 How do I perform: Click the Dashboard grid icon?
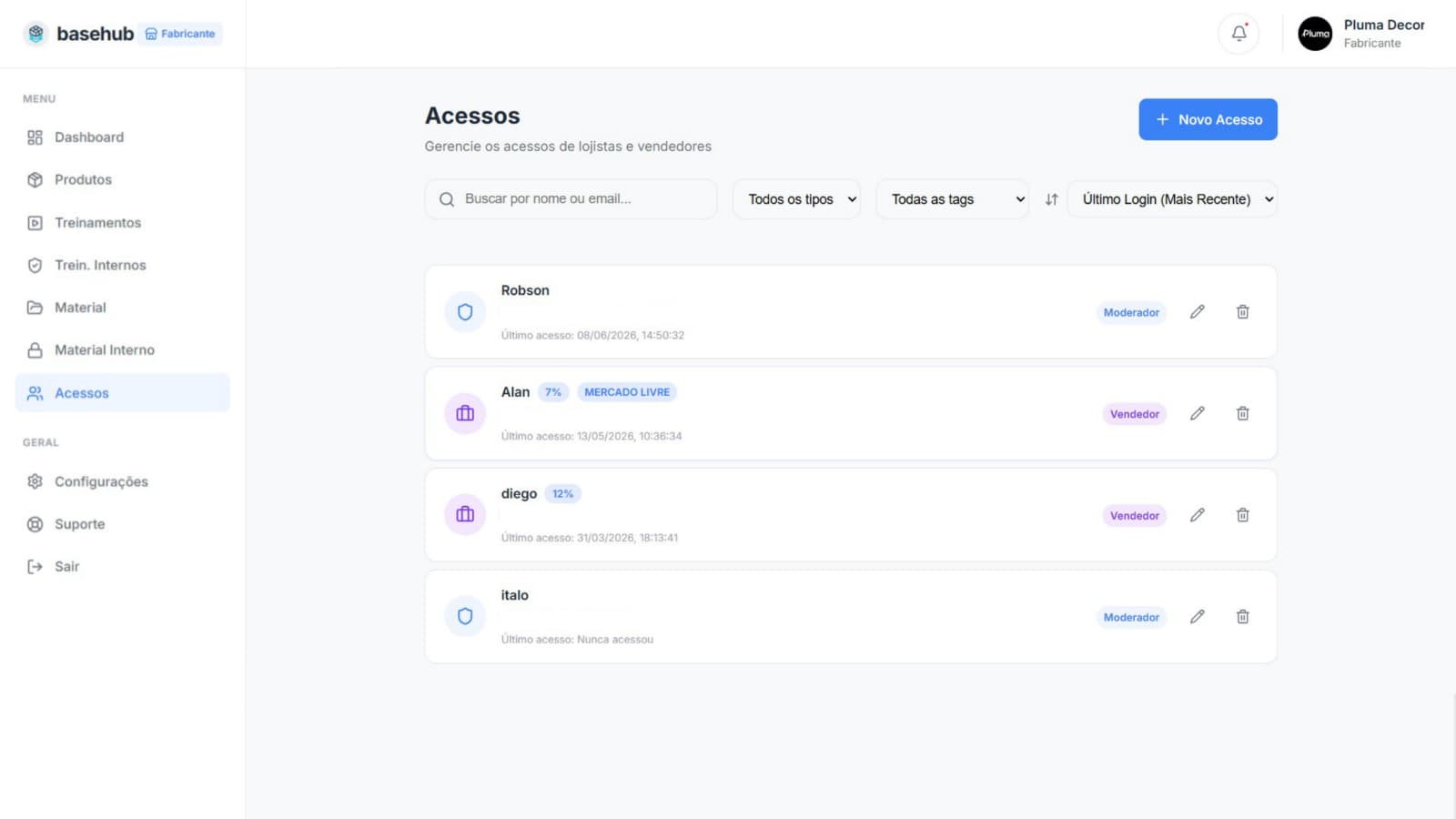35,137
